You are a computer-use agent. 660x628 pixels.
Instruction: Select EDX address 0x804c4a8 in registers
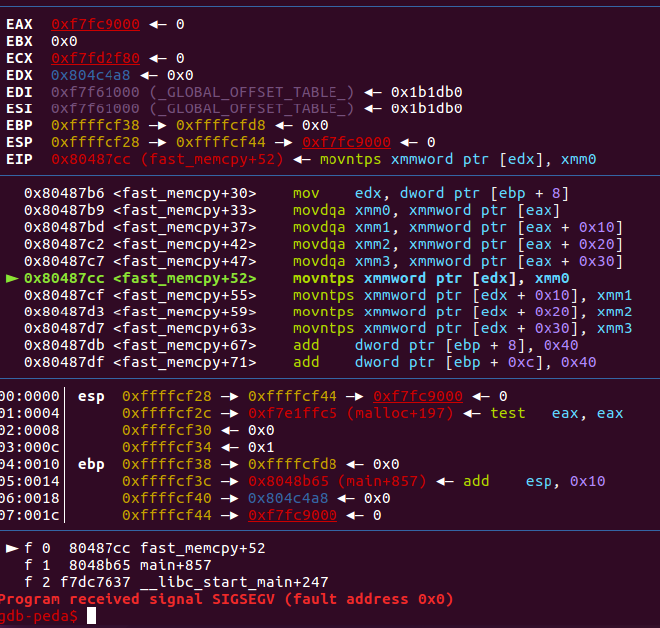(x=91, y=75)
